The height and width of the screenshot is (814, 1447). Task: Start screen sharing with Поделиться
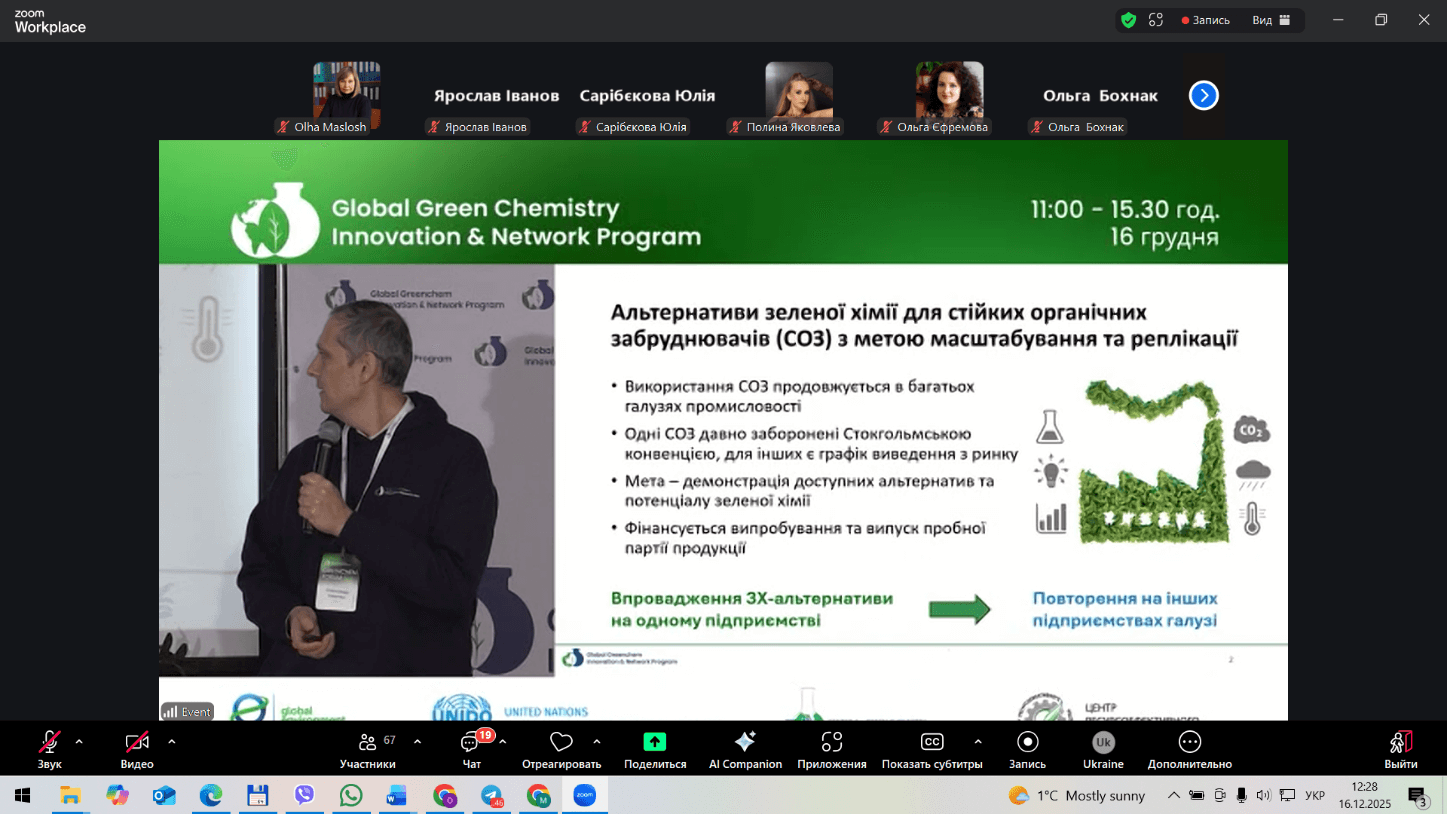coord(654,748)
